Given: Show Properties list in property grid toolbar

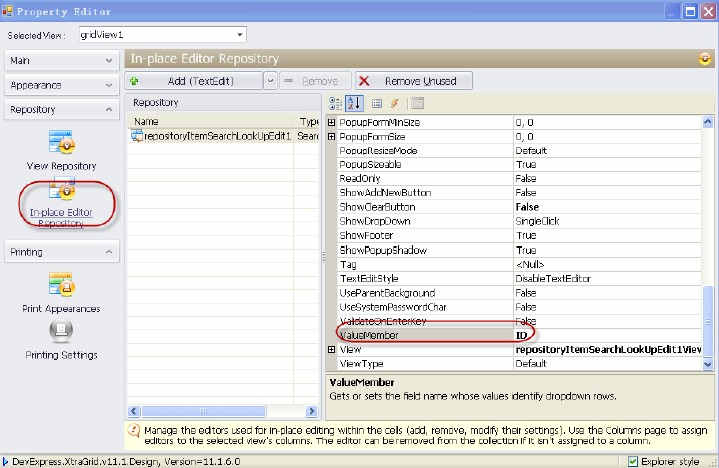Looking at the screenshot, I should [x=377, y=104].
